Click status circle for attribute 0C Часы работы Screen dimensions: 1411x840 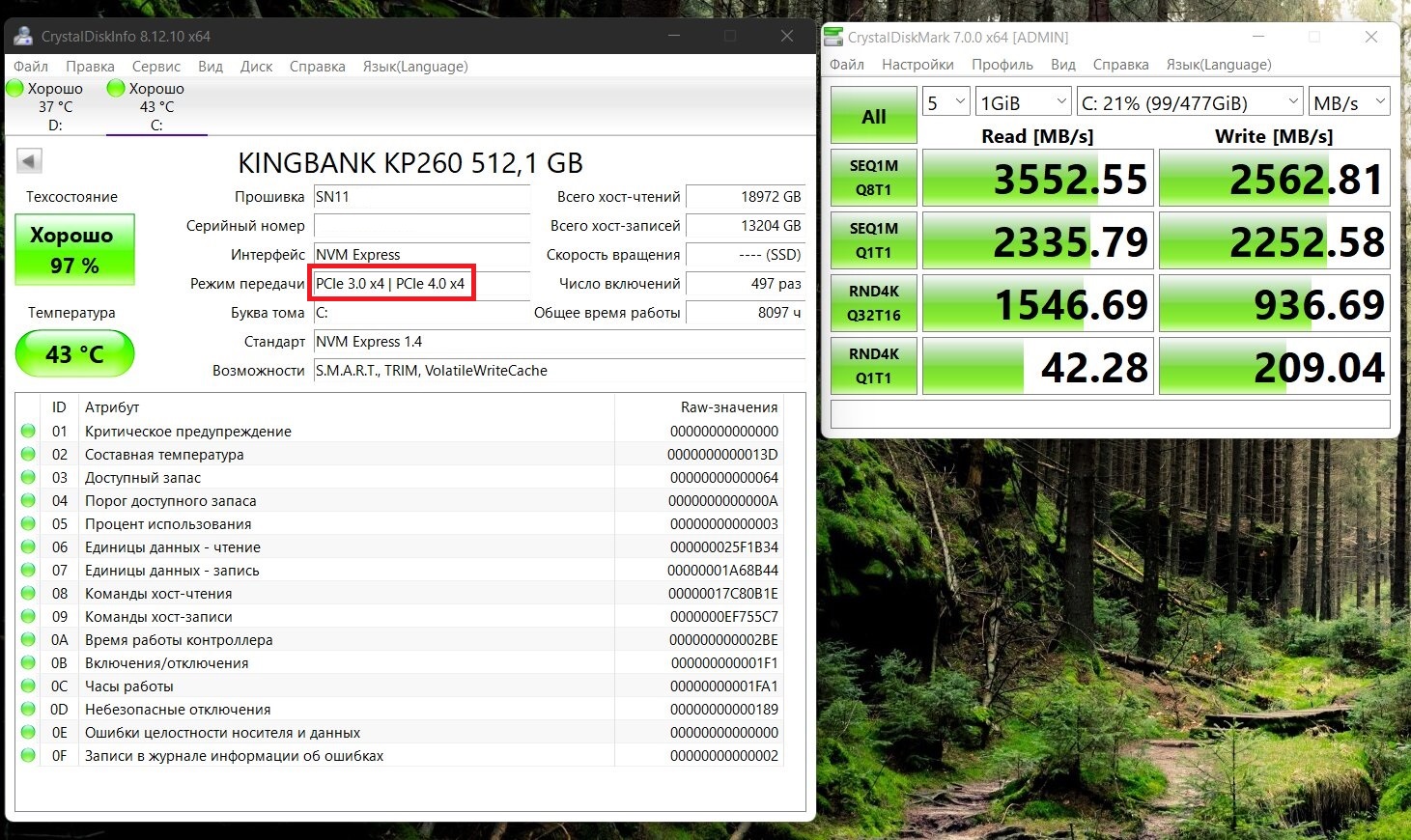[28, 686]
